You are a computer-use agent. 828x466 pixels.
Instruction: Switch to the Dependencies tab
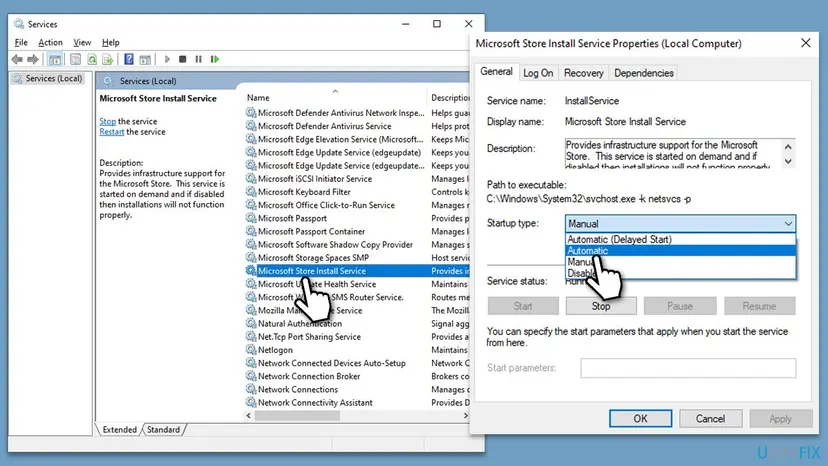[644, 73]
